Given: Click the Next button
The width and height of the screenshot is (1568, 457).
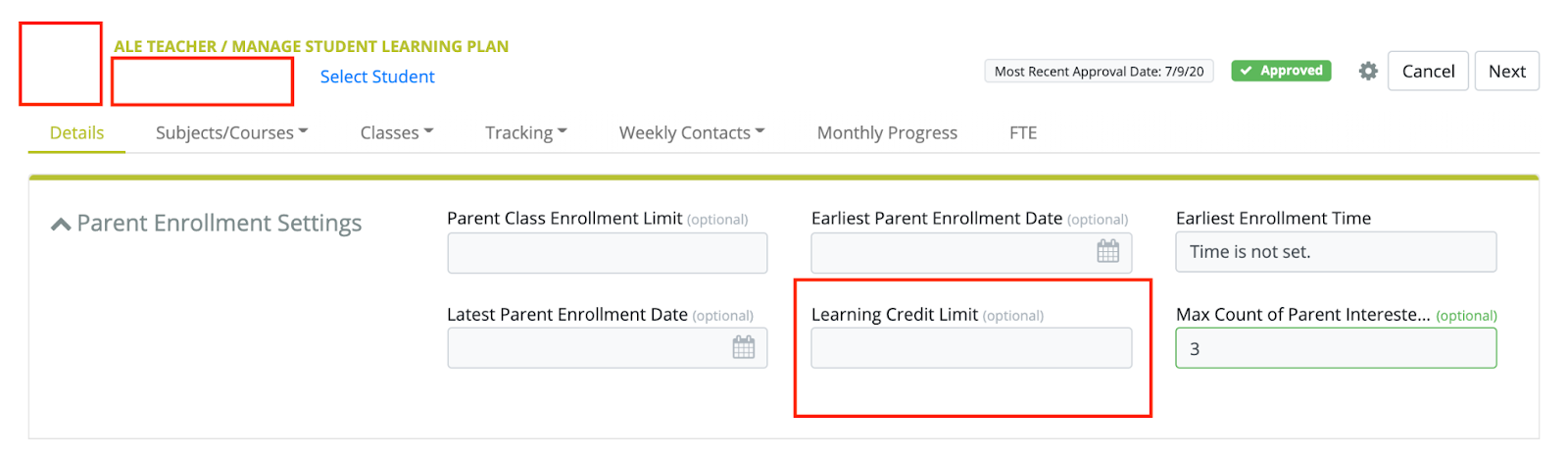Looking at the screenshot, I should pyautogui.click(x=1506, y=71).
